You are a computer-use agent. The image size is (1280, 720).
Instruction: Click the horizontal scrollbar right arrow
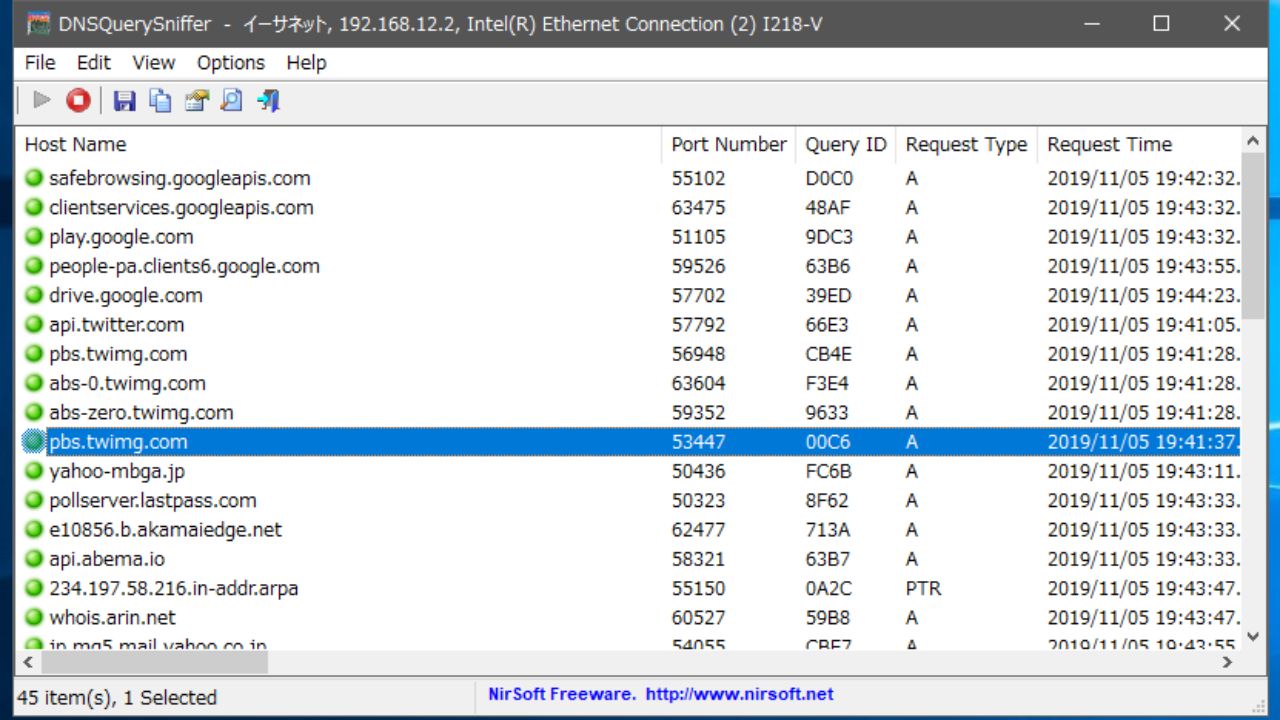[x=1228, y=662]
